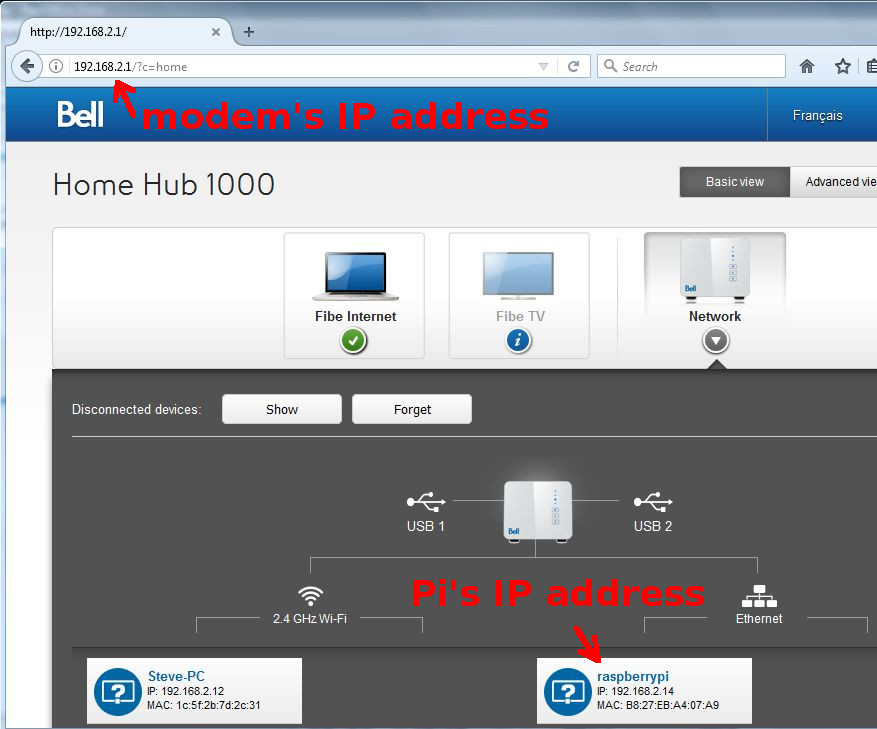Select the 2.4 GHz Wi-Fi icon

311,596
